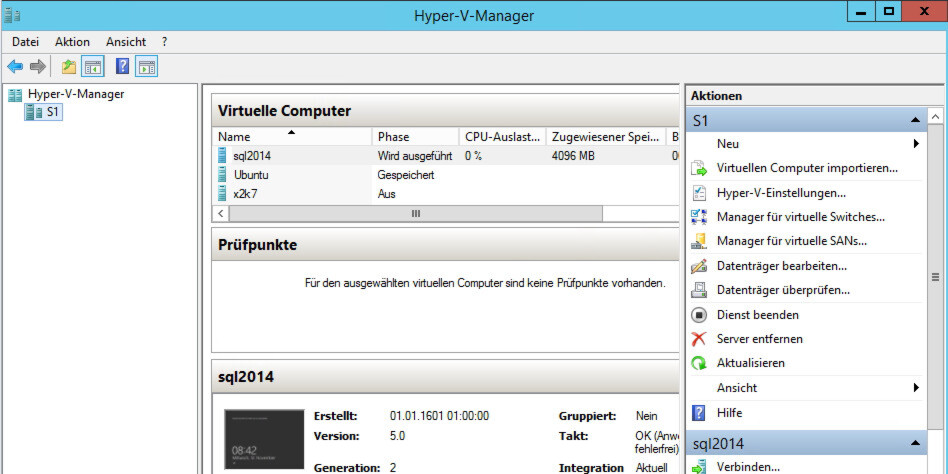Image resolution: width=948 pixels, height=474 pixels.
Task: Click the green Aktualisieren refresh icon
Action: click(699, 363)
